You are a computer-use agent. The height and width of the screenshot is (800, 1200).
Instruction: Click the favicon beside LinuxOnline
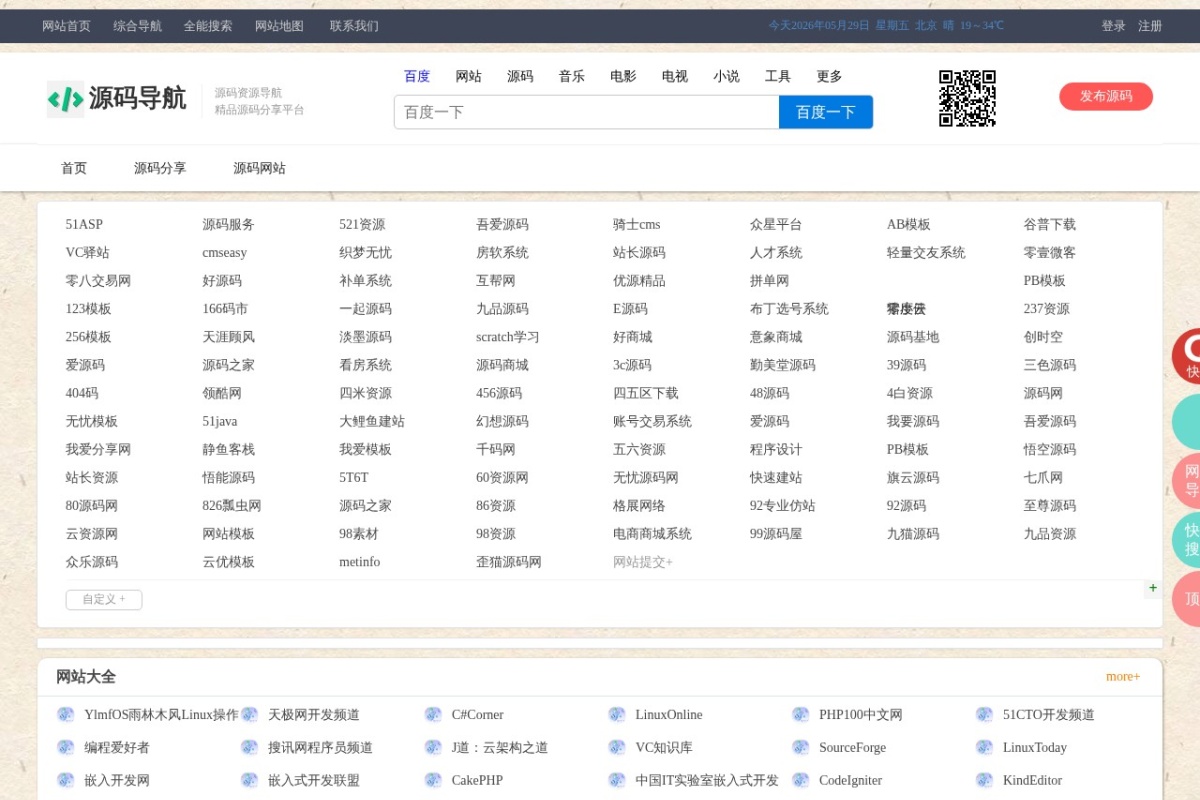(x=617, y=715)
